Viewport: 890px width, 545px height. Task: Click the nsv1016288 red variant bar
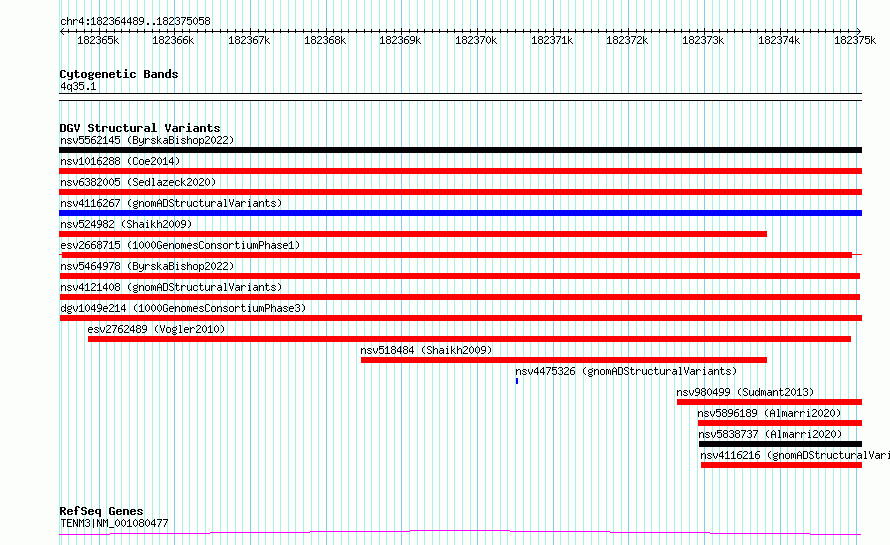[460, 171]
